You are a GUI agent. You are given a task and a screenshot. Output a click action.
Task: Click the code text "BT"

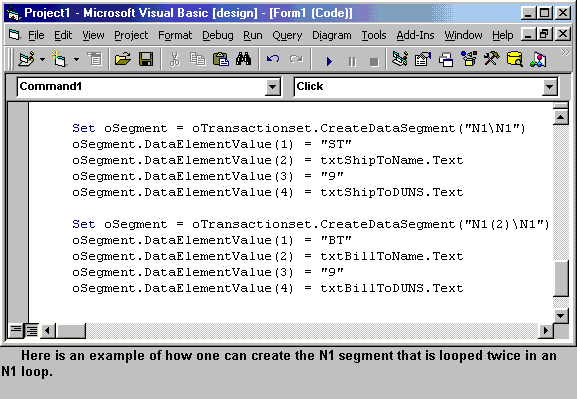[336, 240]
